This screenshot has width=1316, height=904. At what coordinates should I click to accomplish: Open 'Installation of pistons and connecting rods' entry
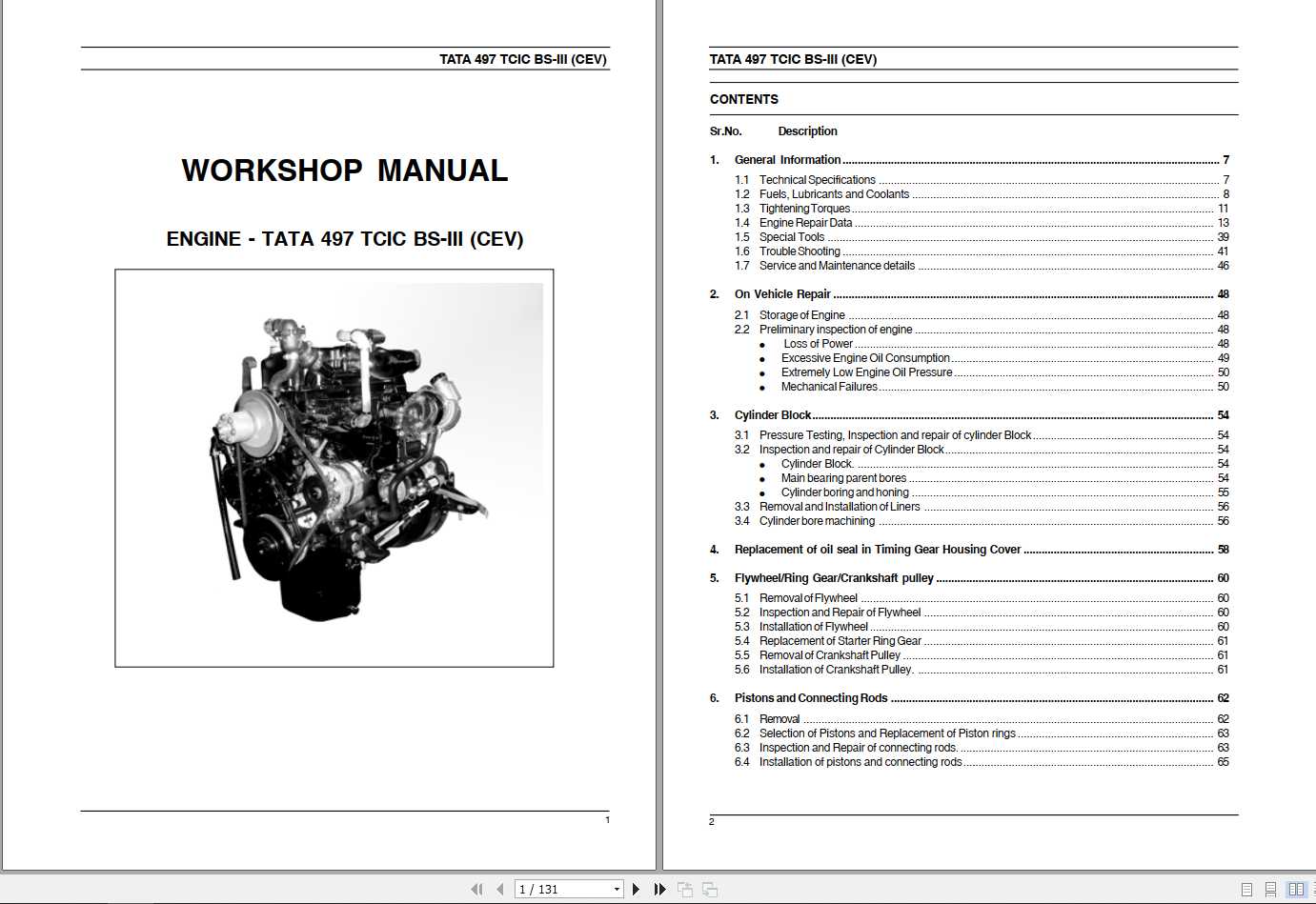pyautogui.click(x=982, y=762)
